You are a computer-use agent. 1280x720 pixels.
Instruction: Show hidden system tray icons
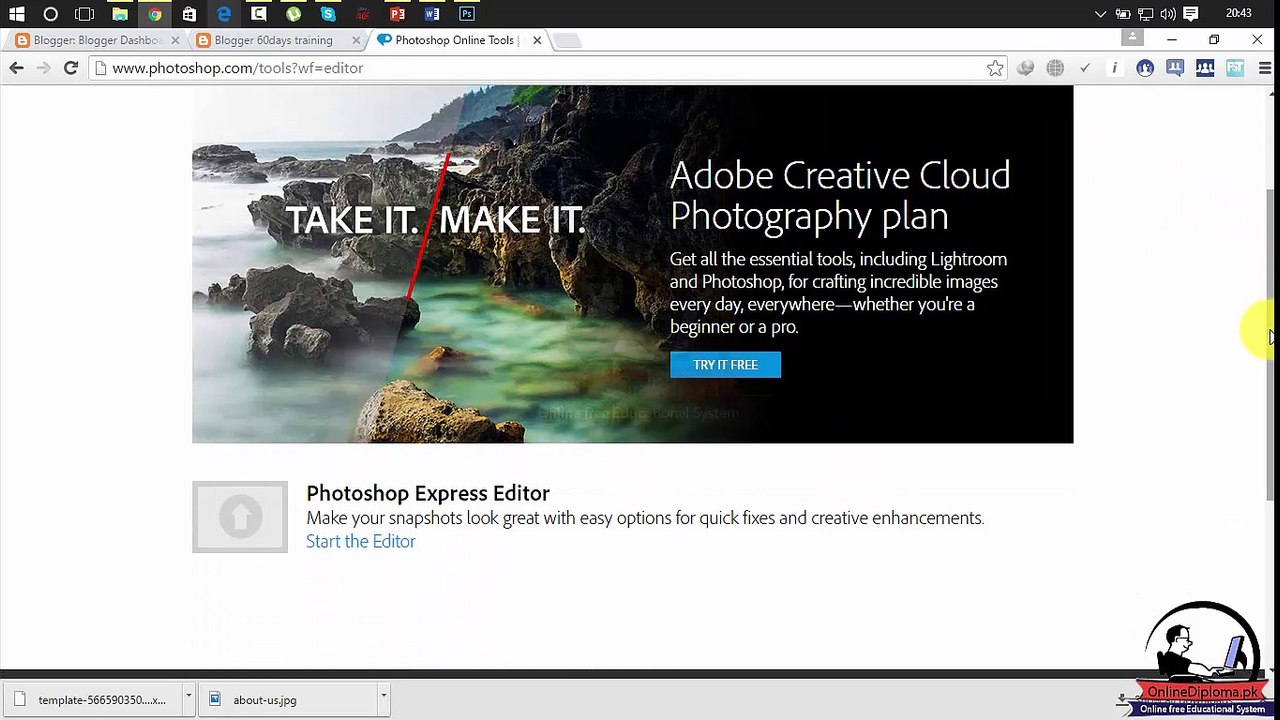click(x=1101, y=14)
